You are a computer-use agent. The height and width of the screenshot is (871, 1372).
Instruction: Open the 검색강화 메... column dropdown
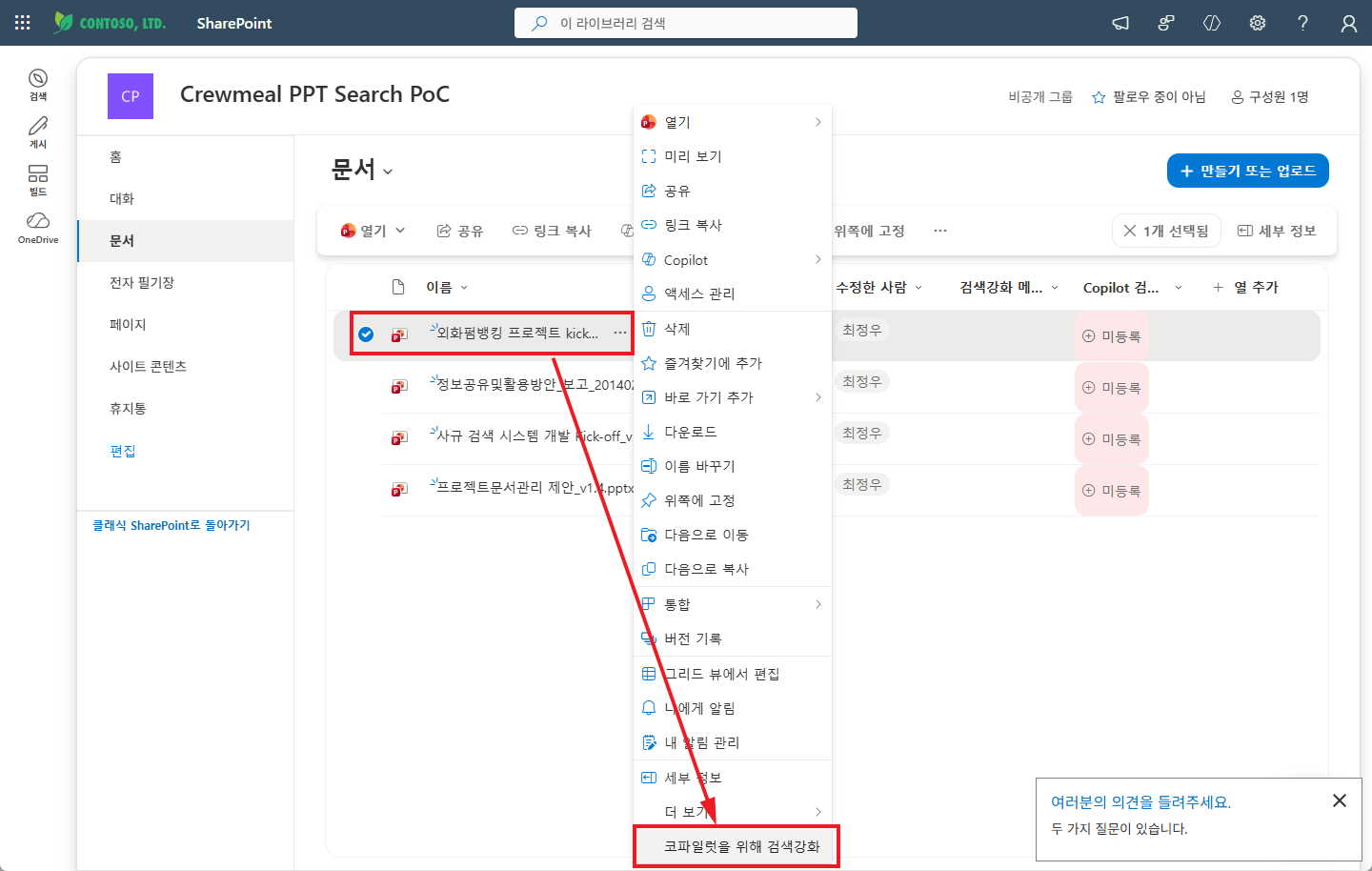click(x=1055, y=287)
